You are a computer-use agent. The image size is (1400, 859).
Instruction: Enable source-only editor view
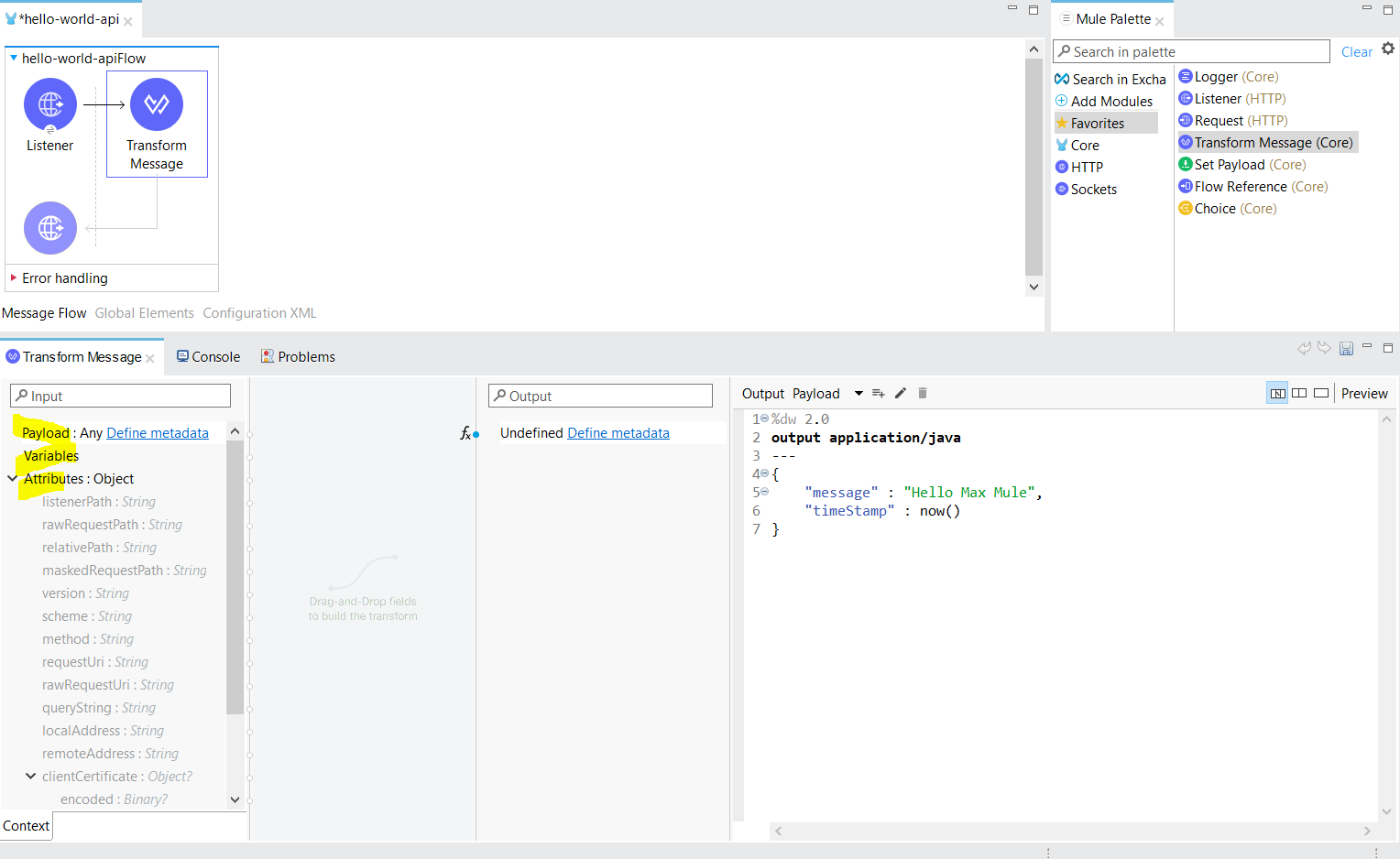click(x=1320, y=392)
